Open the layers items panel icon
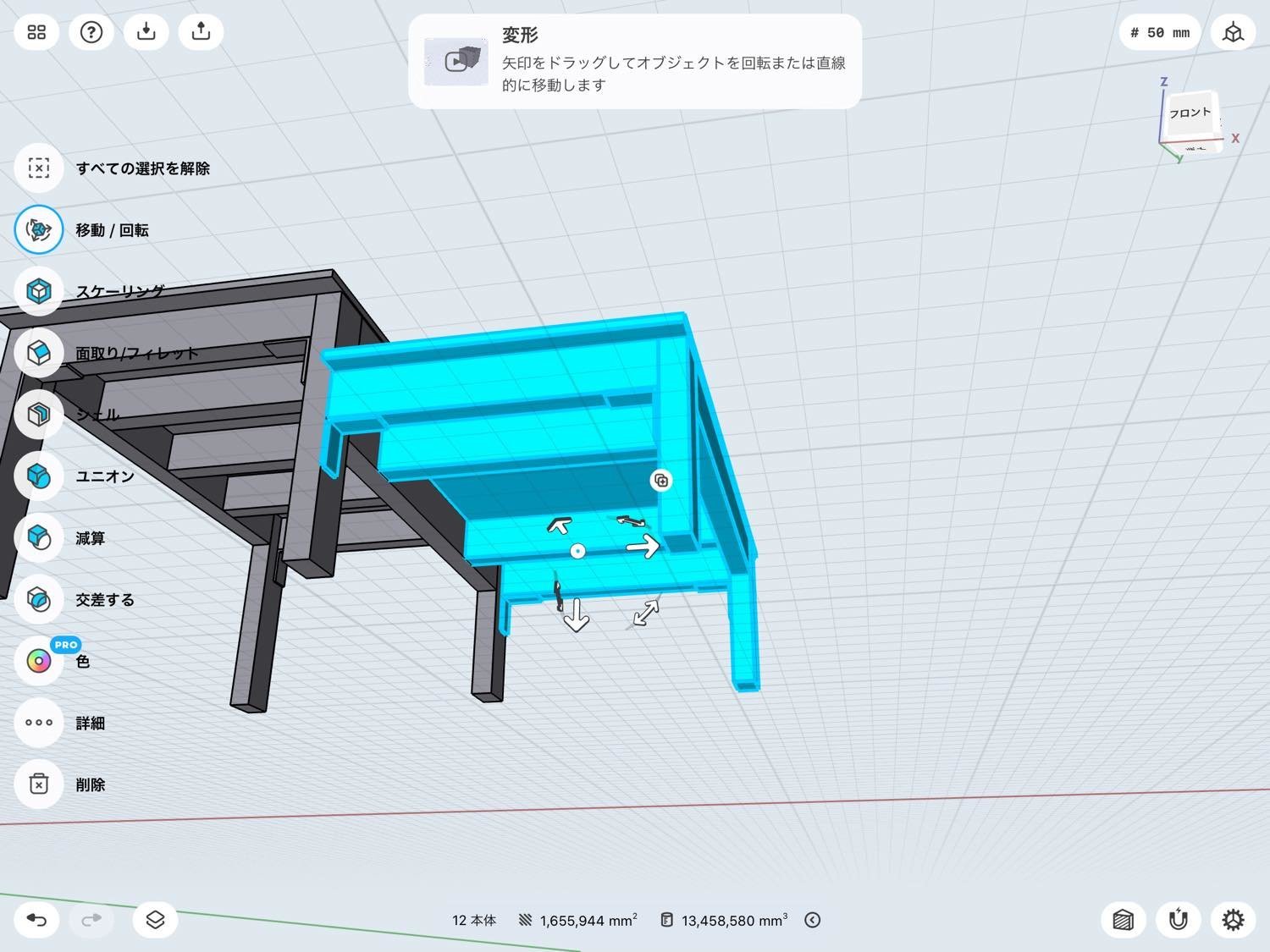This screenshot has height=952, width=1270. (155, 920)
